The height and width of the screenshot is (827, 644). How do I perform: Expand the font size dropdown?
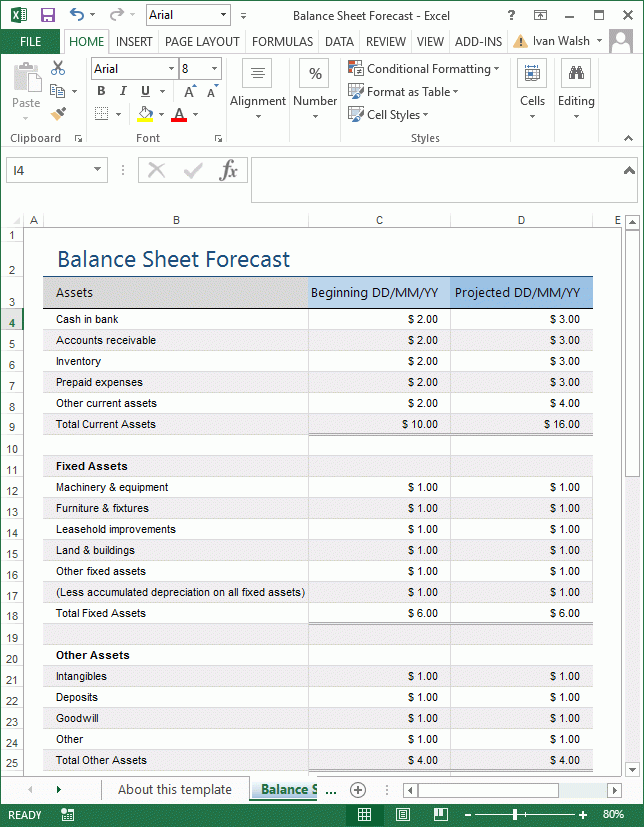[214, 69]
